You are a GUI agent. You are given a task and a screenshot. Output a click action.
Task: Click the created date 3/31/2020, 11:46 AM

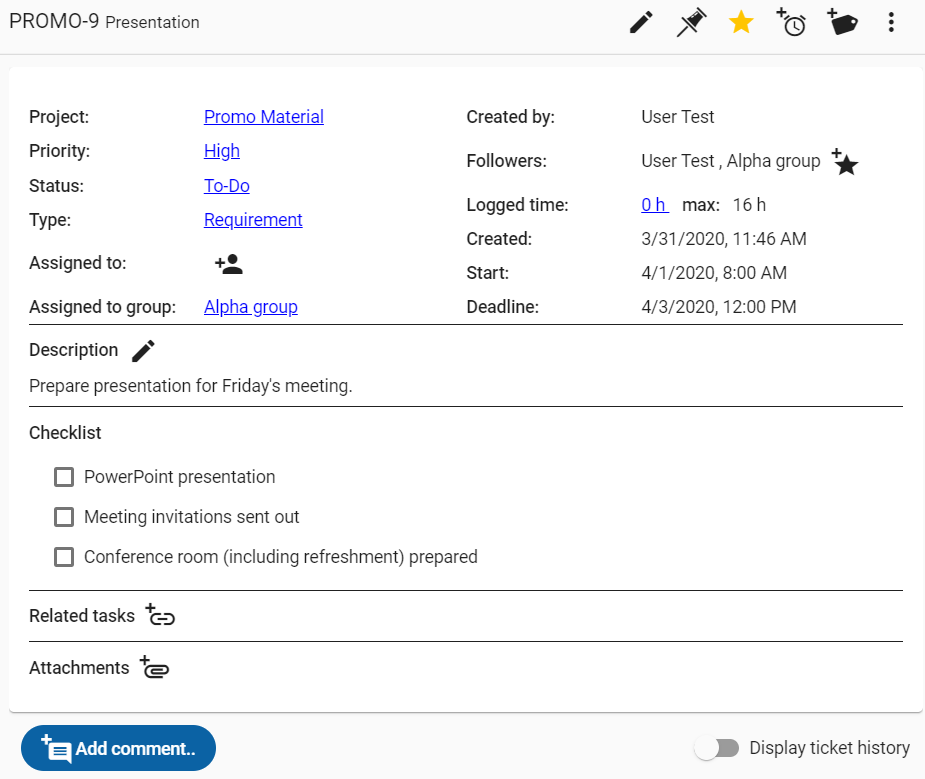coord(724,239)
